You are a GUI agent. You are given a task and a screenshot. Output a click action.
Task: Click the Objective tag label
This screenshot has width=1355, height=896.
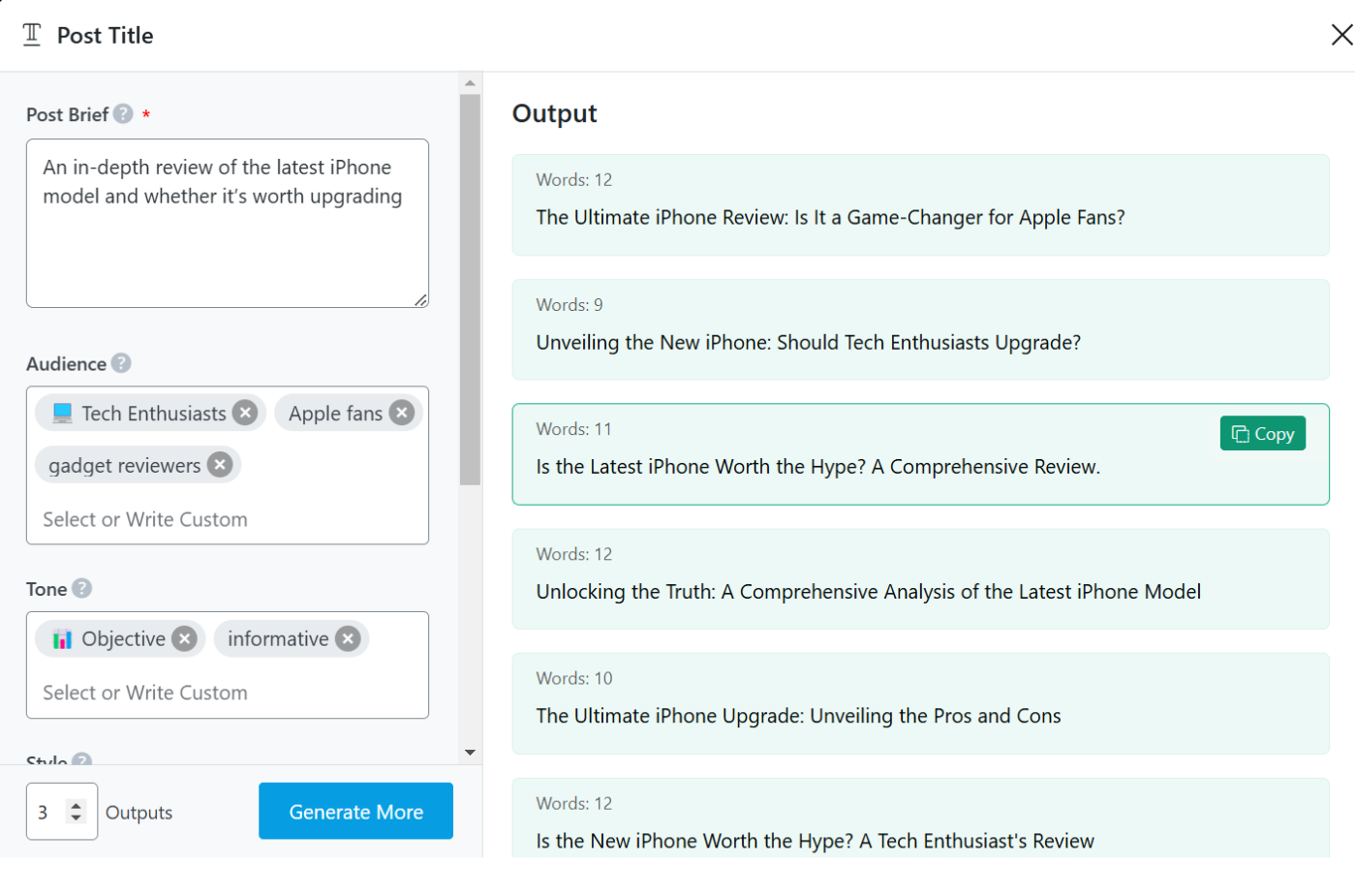tap(123, 639)
